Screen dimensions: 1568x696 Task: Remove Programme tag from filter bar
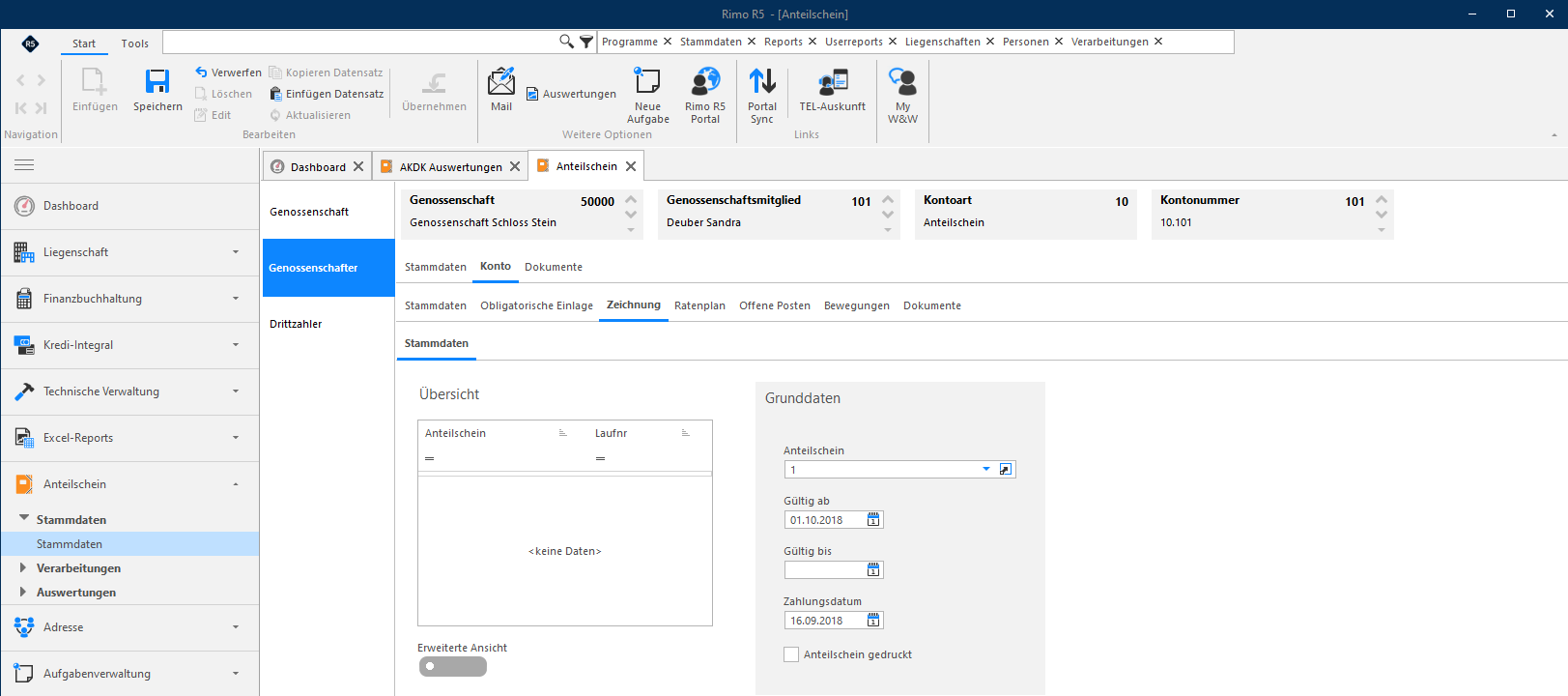[x=666, y=42]
